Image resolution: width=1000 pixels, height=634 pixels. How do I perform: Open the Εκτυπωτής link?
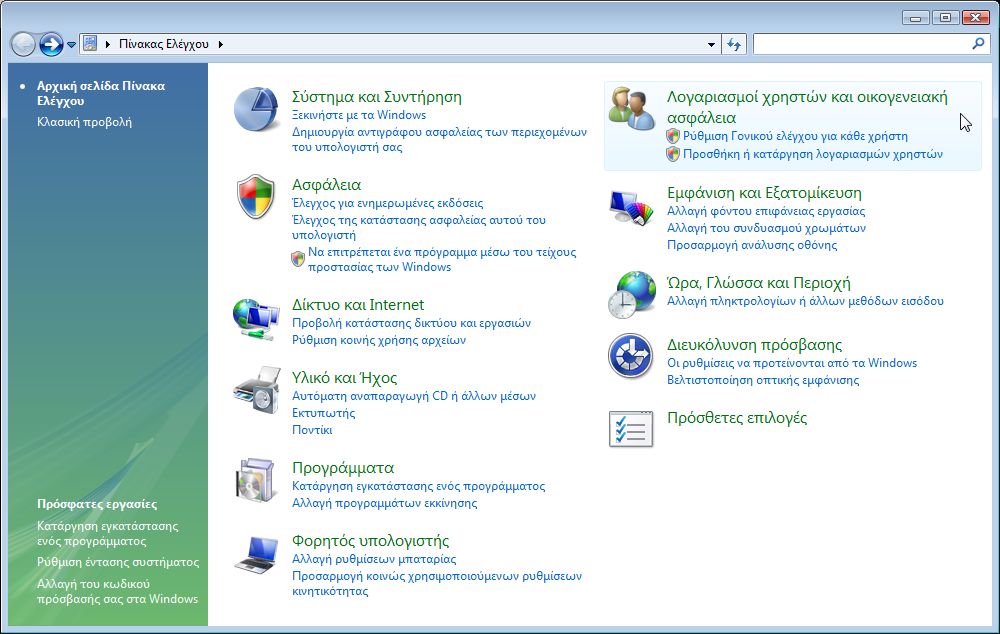pos(323,413)
